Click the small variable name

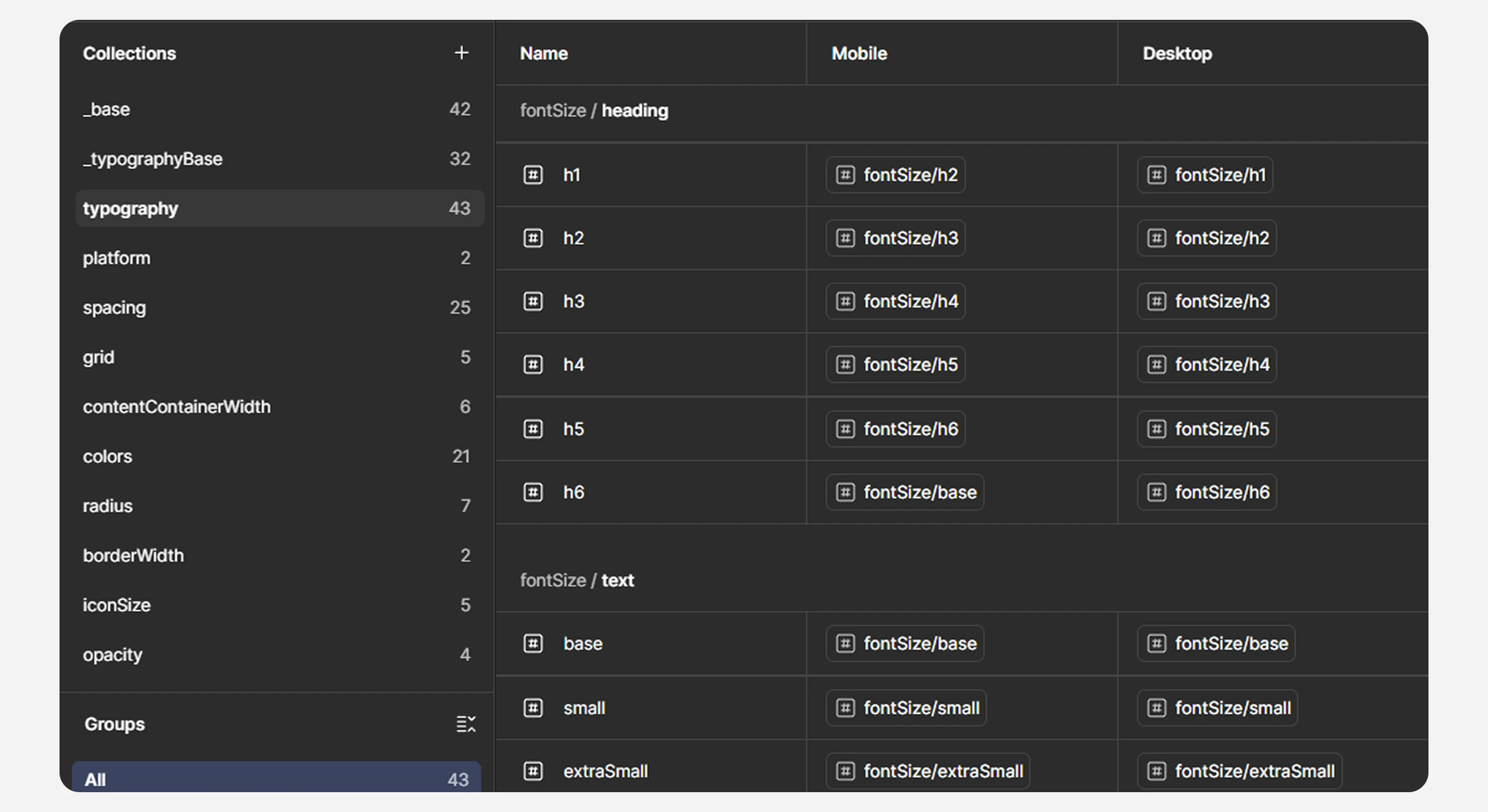584,708
